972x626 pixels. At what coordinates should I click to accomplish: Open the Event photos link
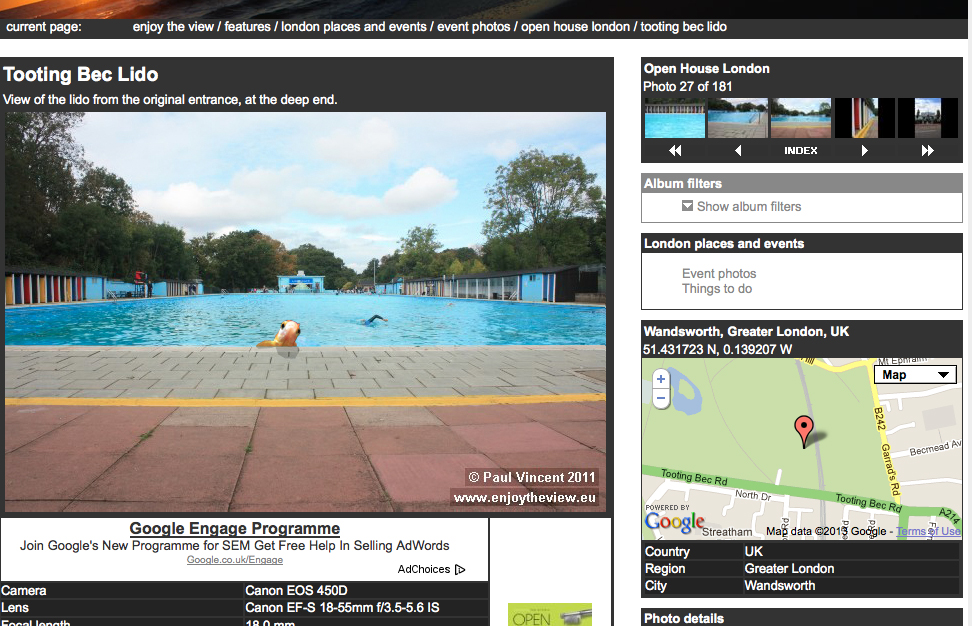[719, 274]
